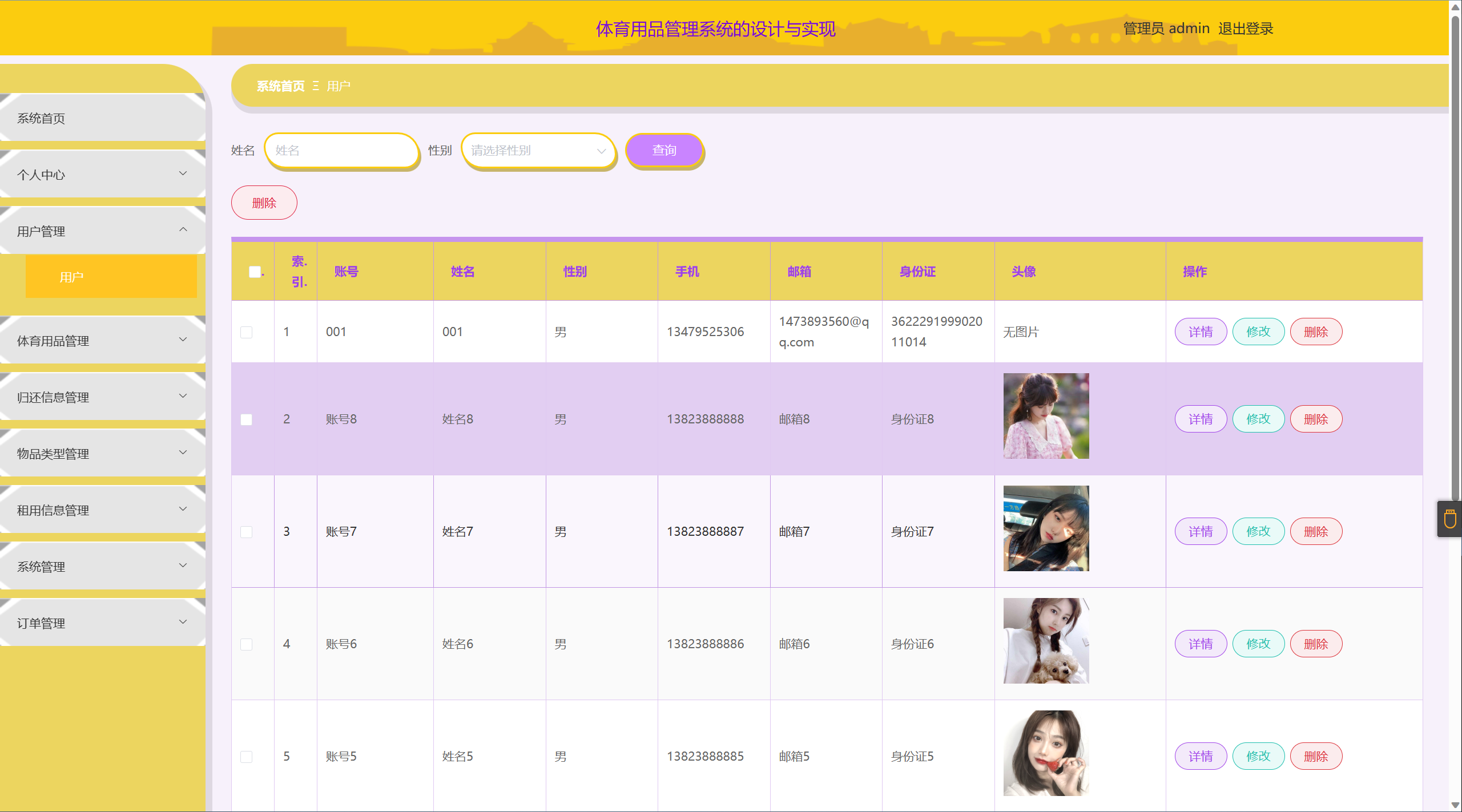Click the 查询 search button

pyautogui.click(x=664, y=150)
